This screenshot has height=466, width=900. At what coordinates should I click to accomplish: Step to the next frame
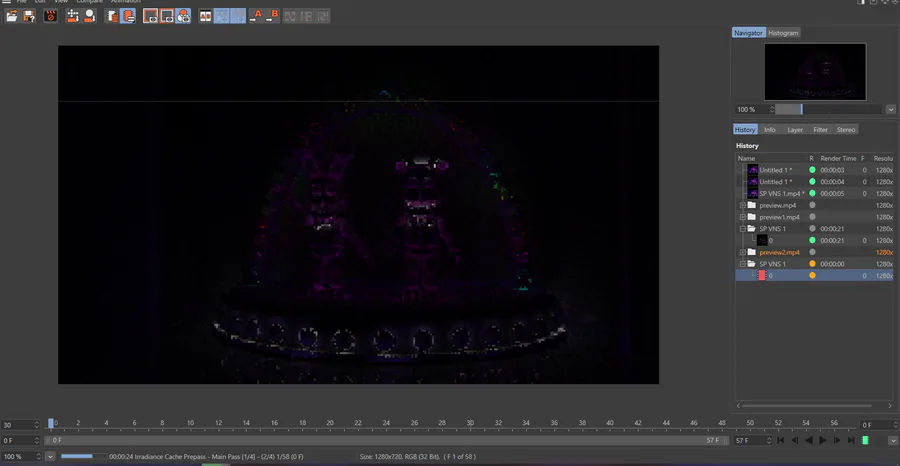coord(837,440)
